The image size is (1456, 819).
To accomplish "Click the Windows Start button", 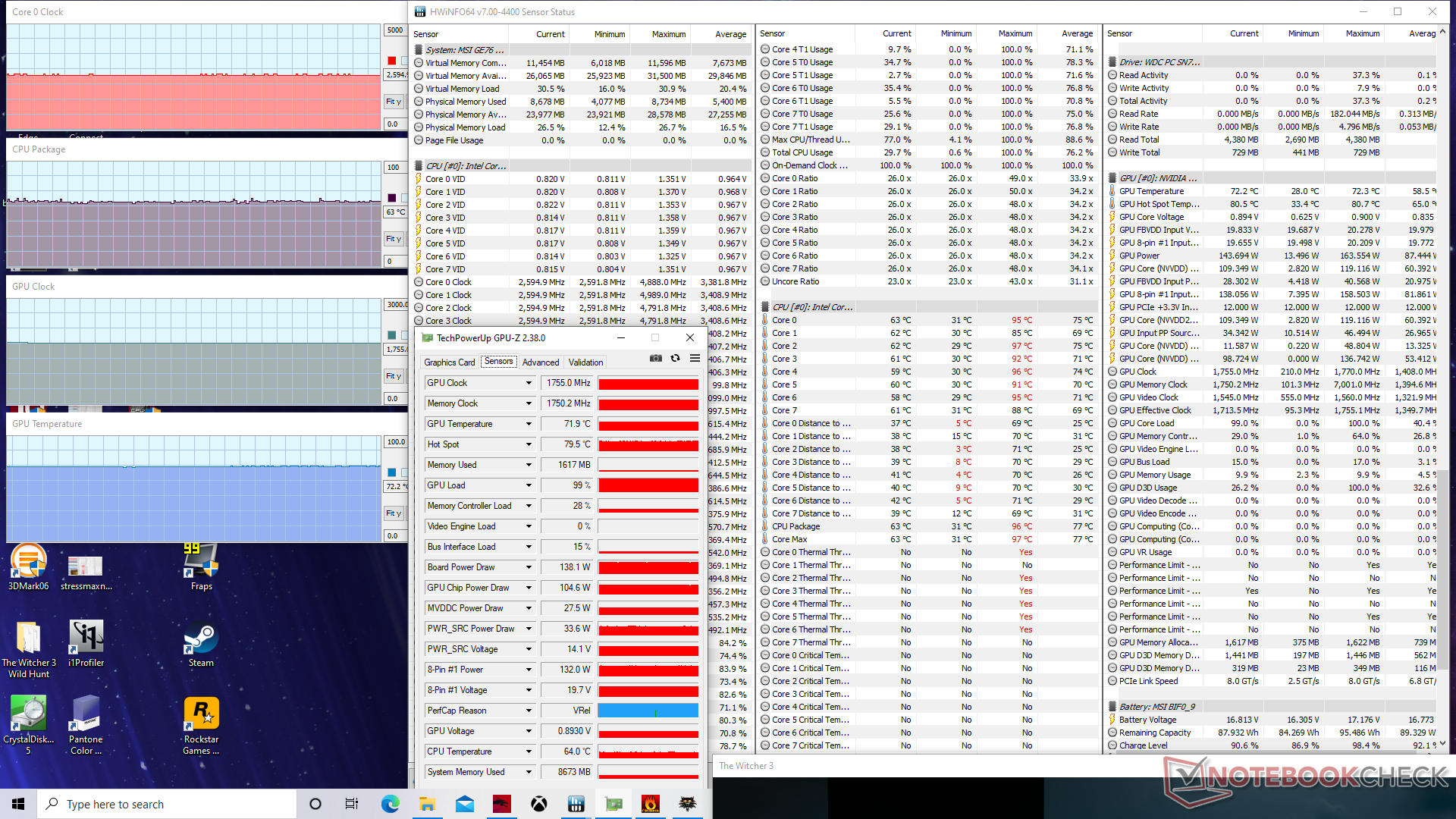I will [x=18, y=804].
